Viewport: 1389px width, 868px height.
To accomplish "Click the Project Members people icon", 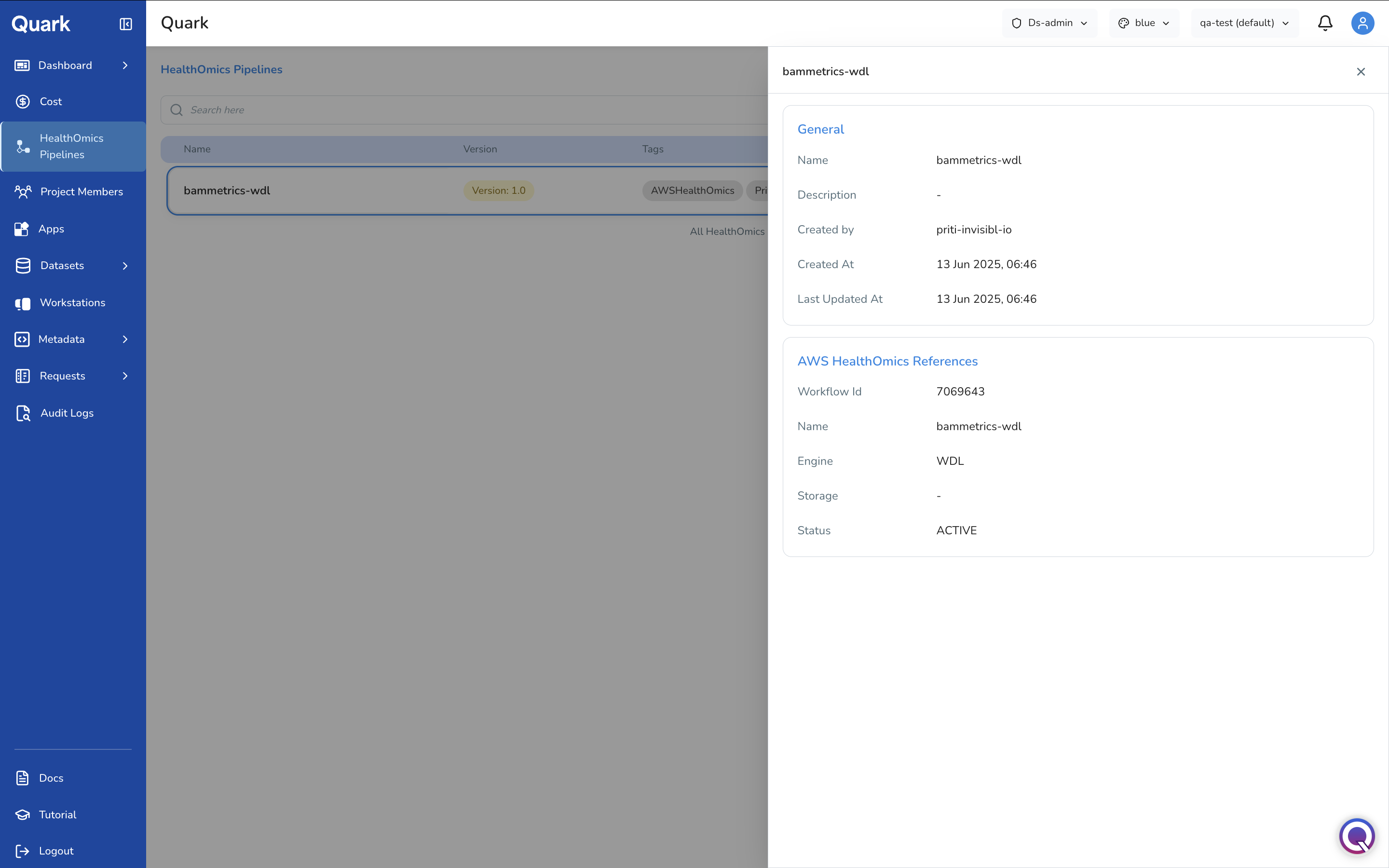I will click(23, 192).
